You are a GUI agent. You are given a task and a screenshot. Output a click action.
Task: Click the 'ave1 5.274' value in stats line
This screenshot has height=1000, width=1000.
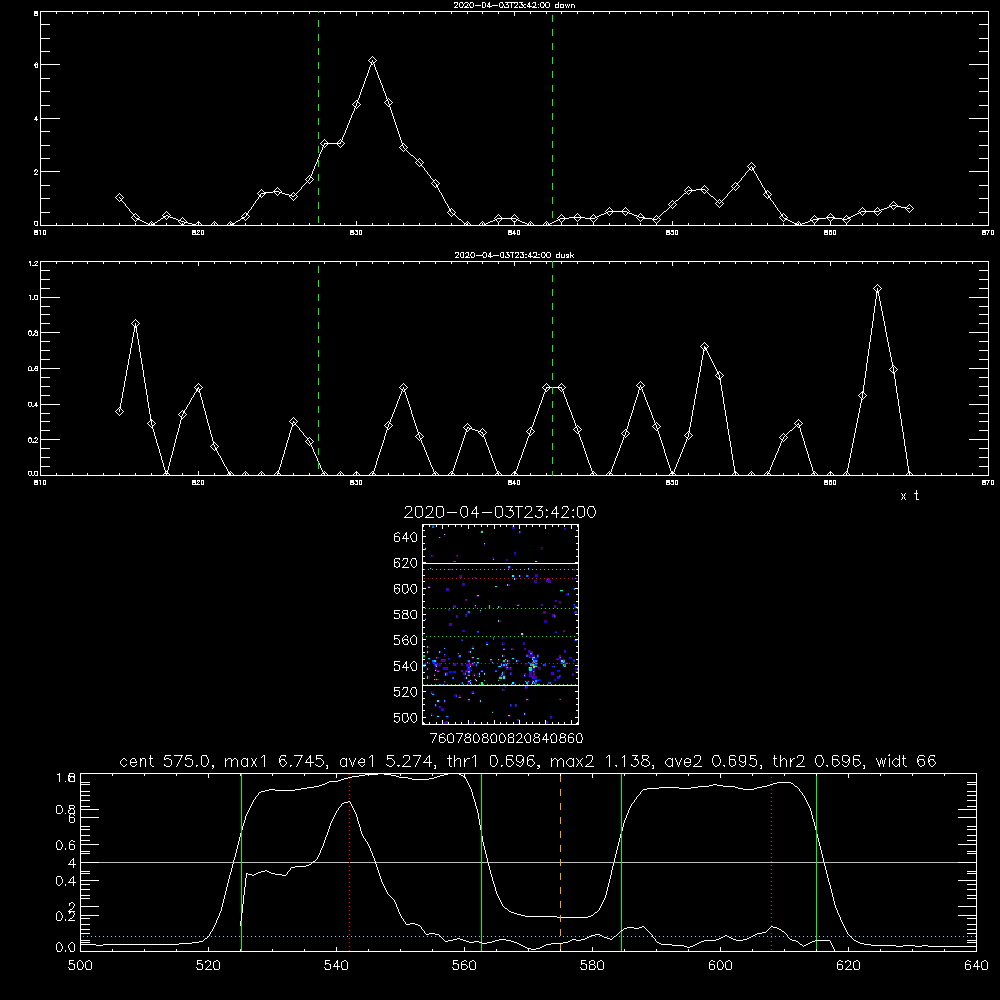[388, 761]
